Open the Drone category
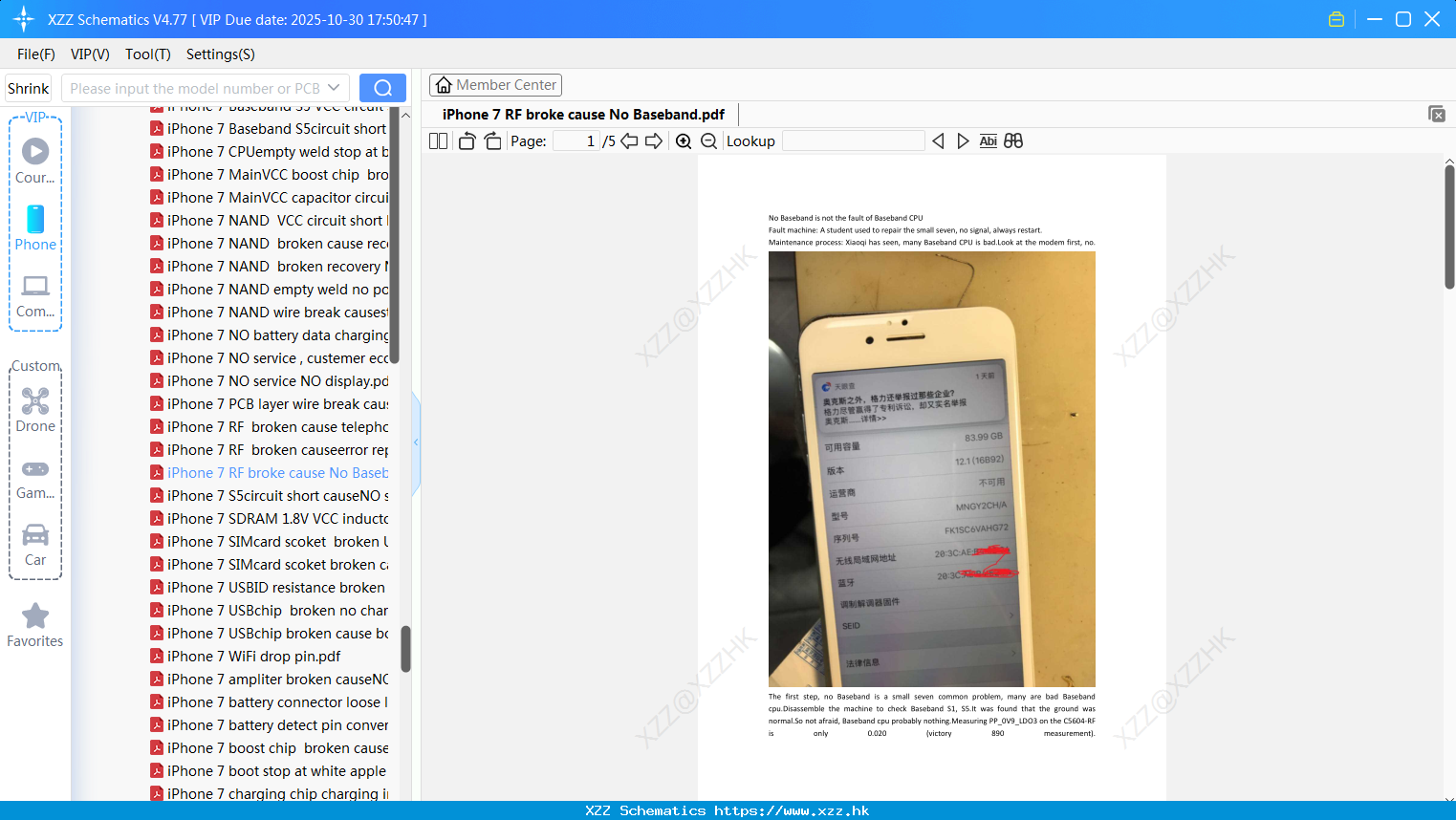 [35, 410]
